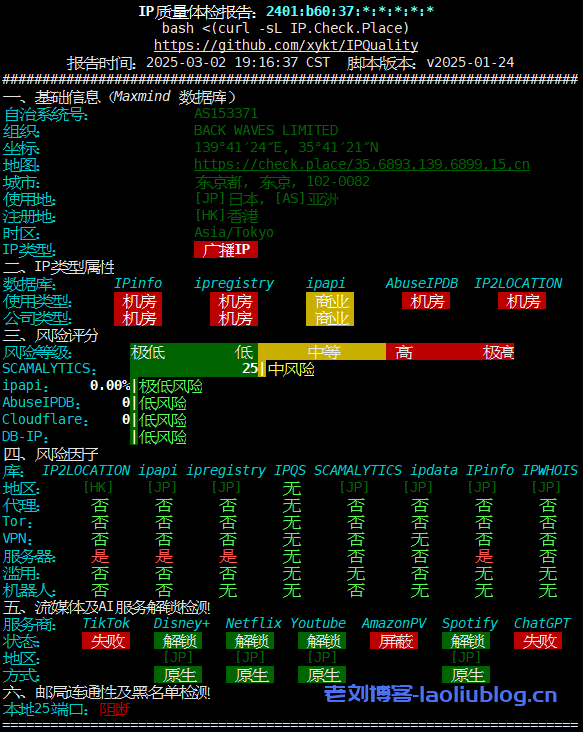
Task: Click the yellow 中等 risk level segment
Action: click(322, 352)
